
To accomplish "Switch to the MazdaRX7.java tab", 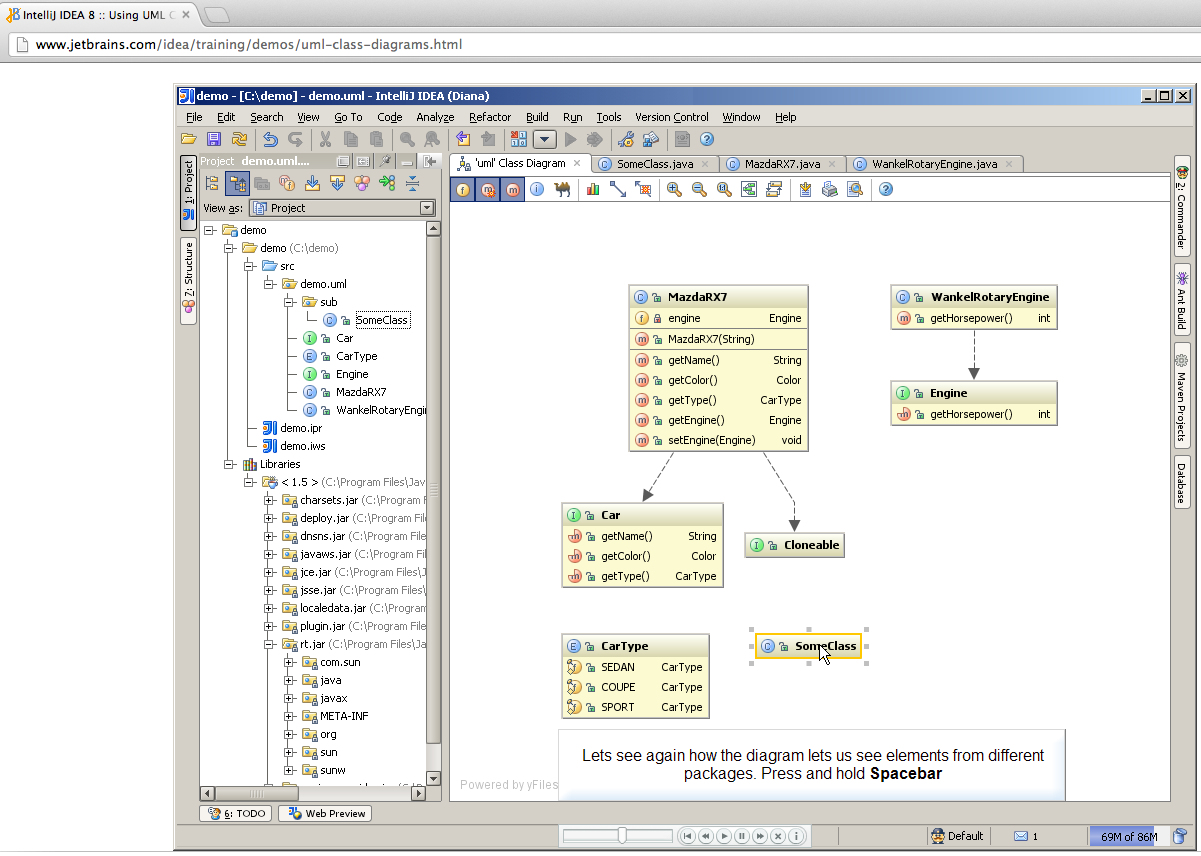I will tap(782, 164).
